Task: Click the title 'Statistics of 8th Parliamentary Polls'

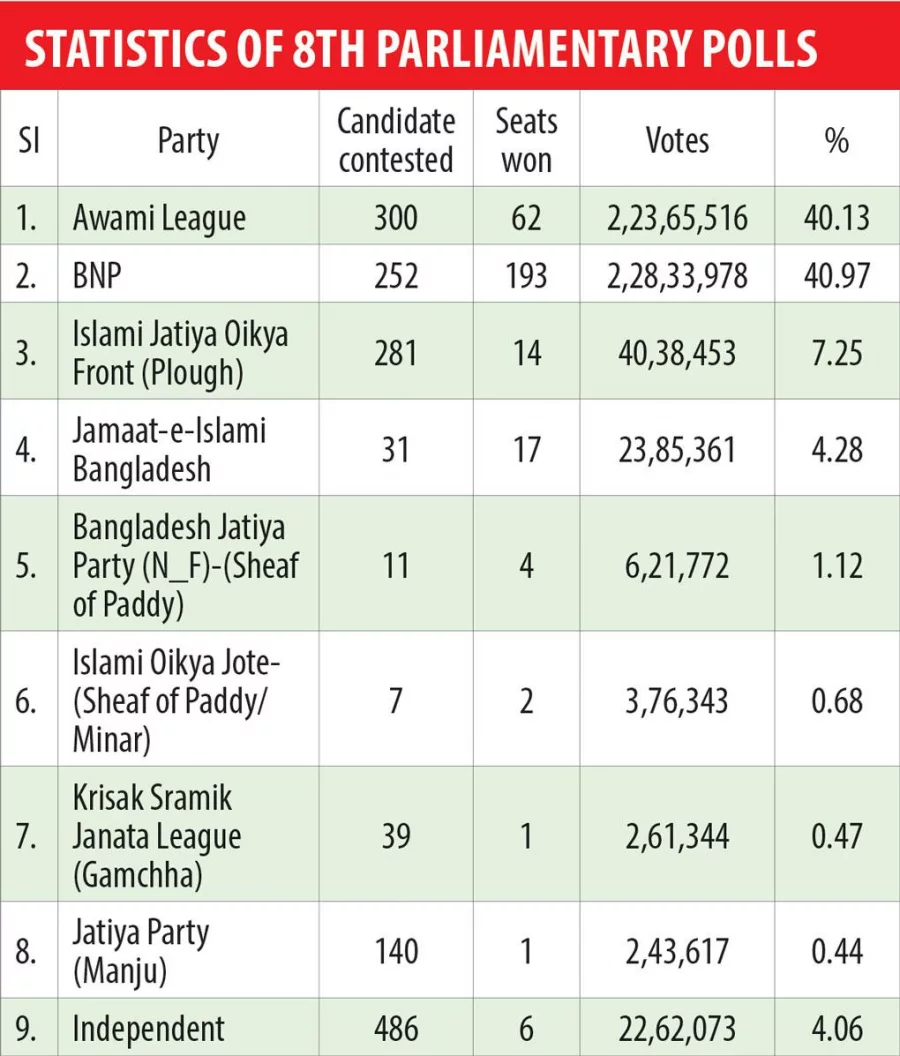Action: click(x=421, y=48)
